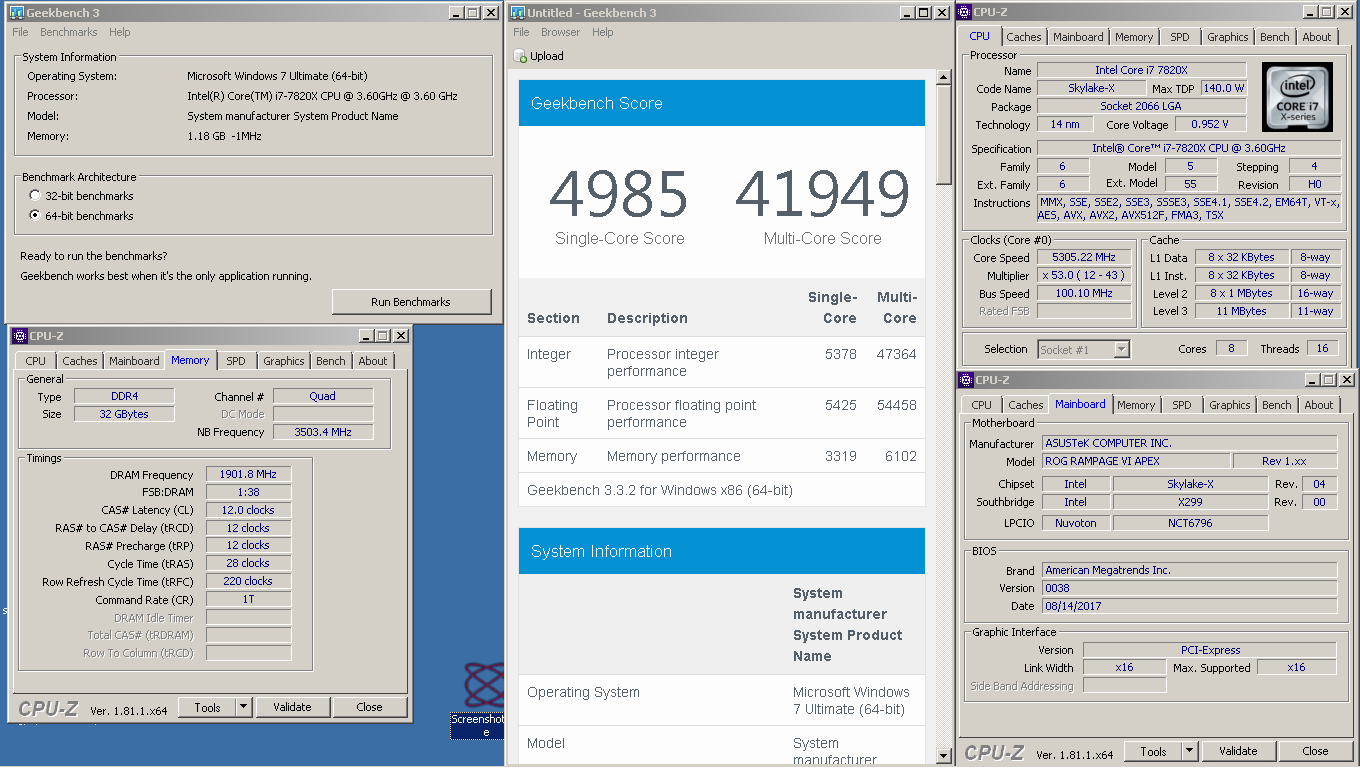Click the CAS# Latency 12.0 clocks value
Screen dimensions: 1360x768
pyautogui.click(x=248, y=510)
